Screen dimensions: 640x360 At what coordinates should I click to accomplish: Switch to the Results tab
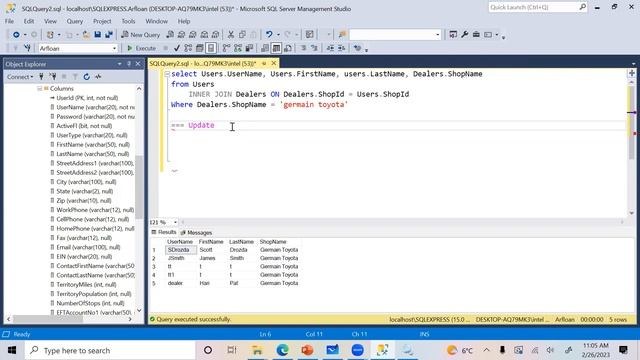pos(164,232)
